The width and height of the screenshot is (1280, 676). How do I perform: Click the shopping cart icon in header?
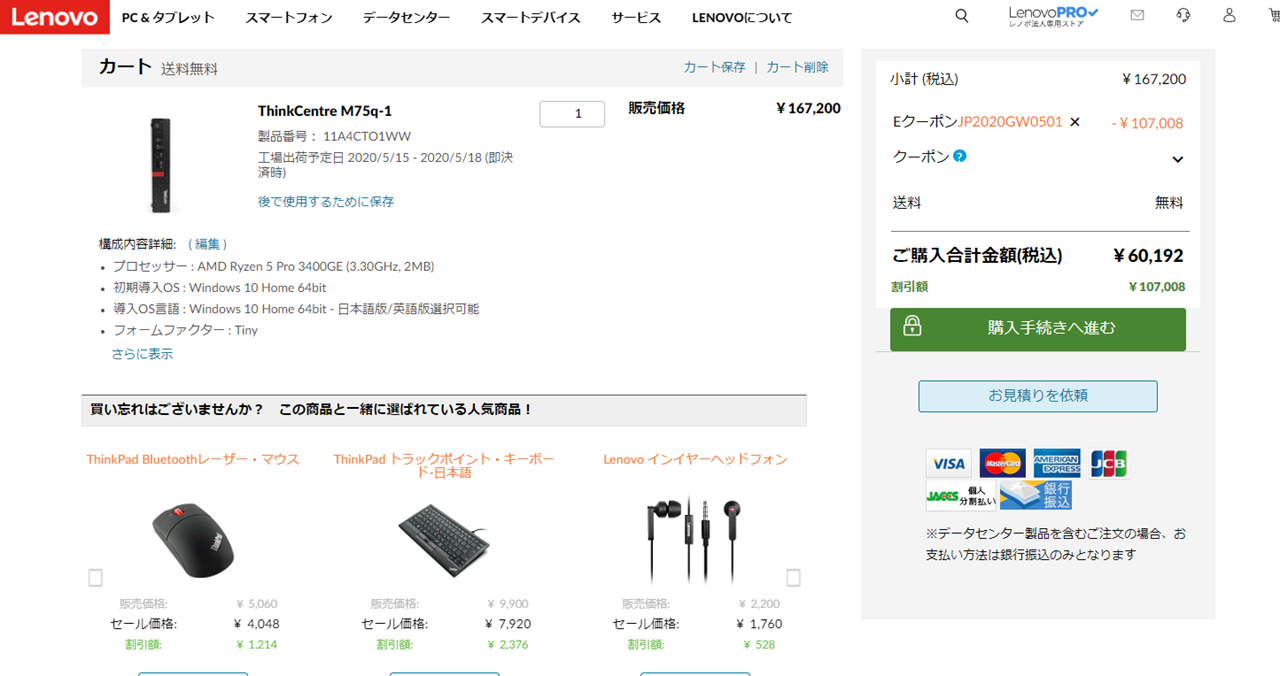1272,16
